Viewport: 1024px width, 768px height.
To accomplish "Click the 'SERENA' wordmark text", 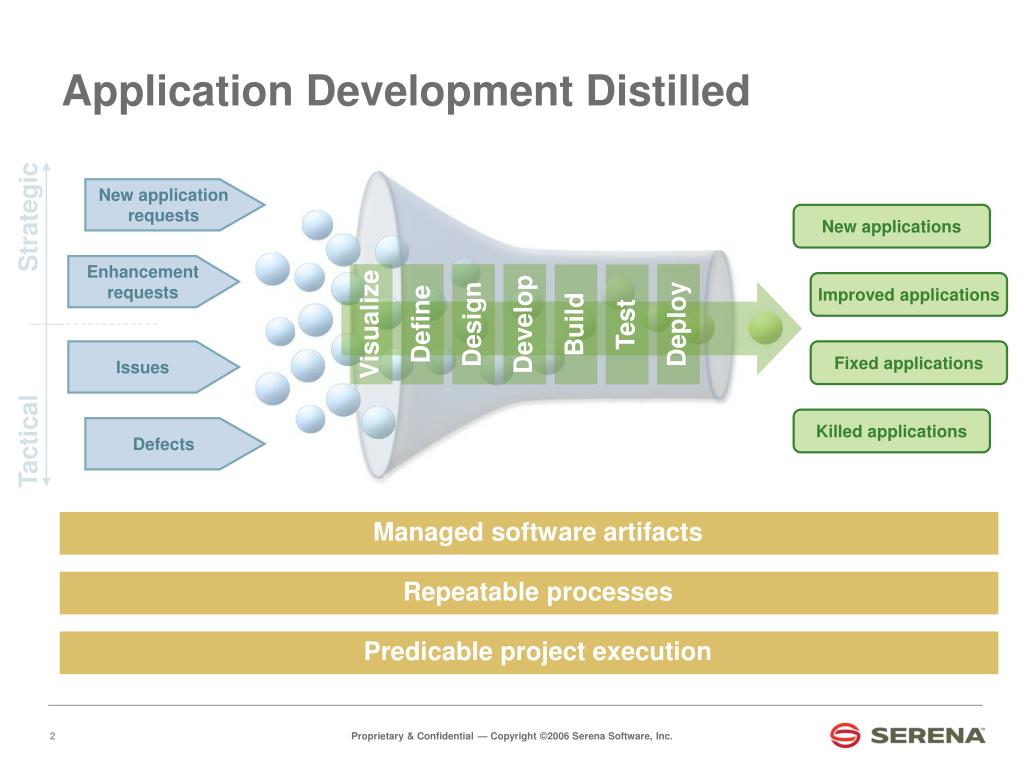I will tap(928, 736).
